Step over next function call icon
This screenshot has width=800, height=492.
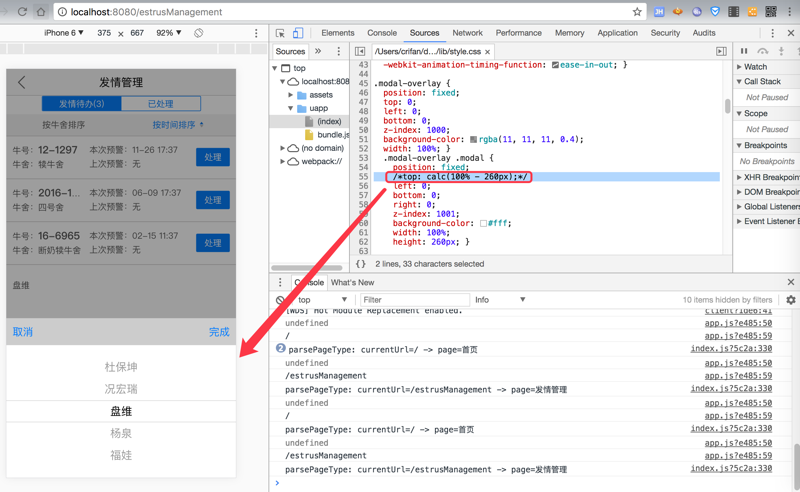point(763,51)
